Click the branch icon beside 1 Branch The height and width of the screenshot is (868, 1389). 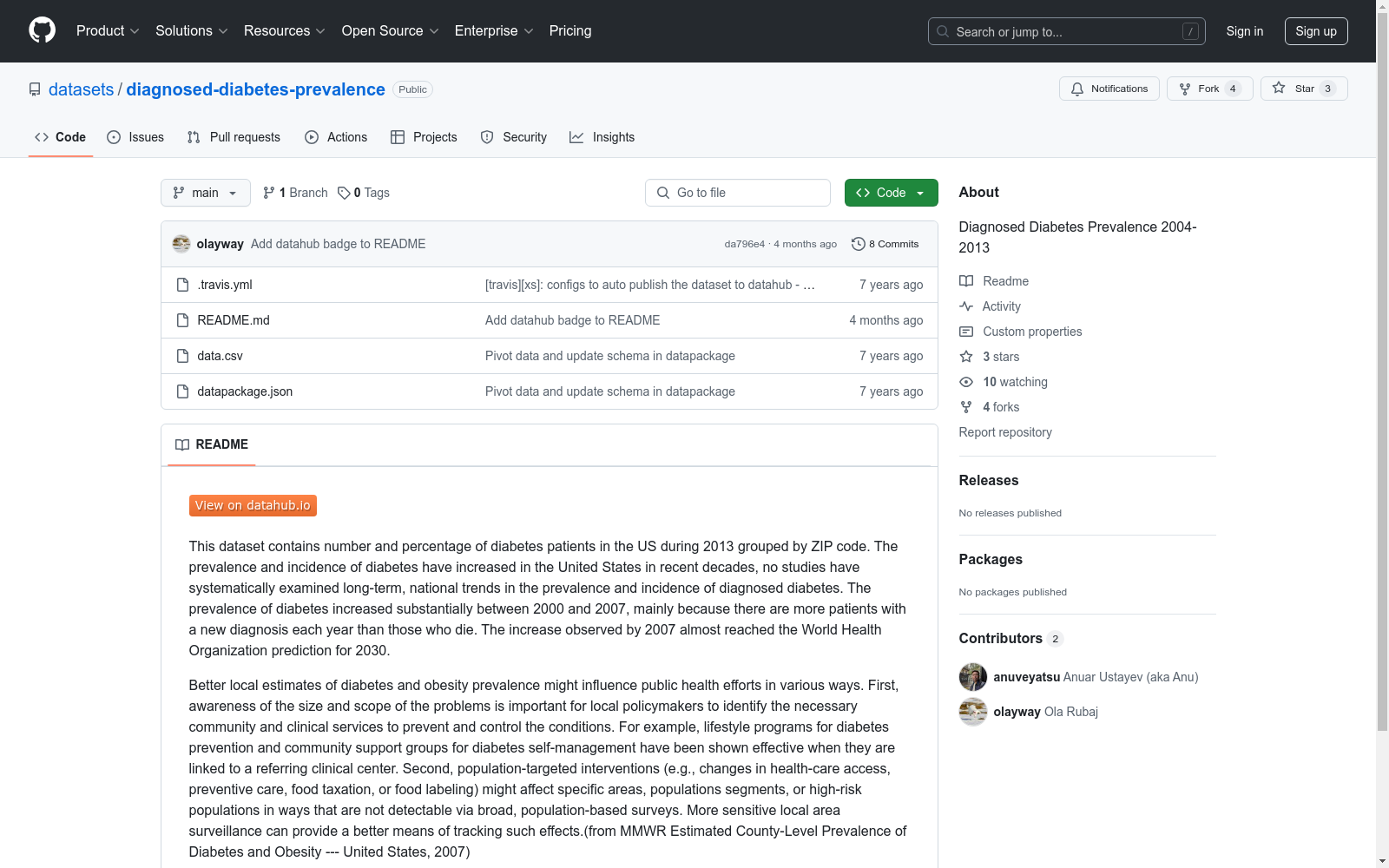(x=269, y=193)
